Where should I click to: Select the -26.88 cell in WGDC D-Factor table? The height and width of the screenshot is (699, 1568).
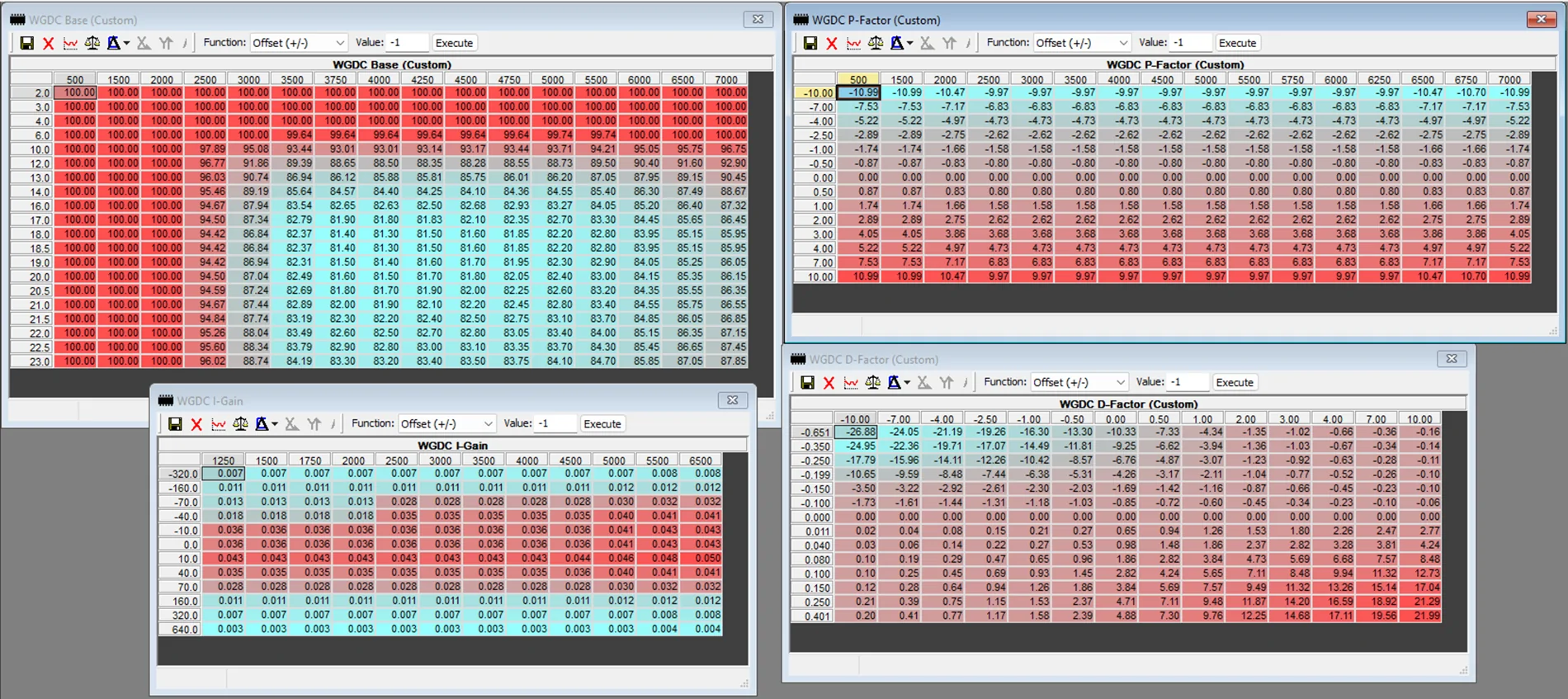[x=855, y=432]
